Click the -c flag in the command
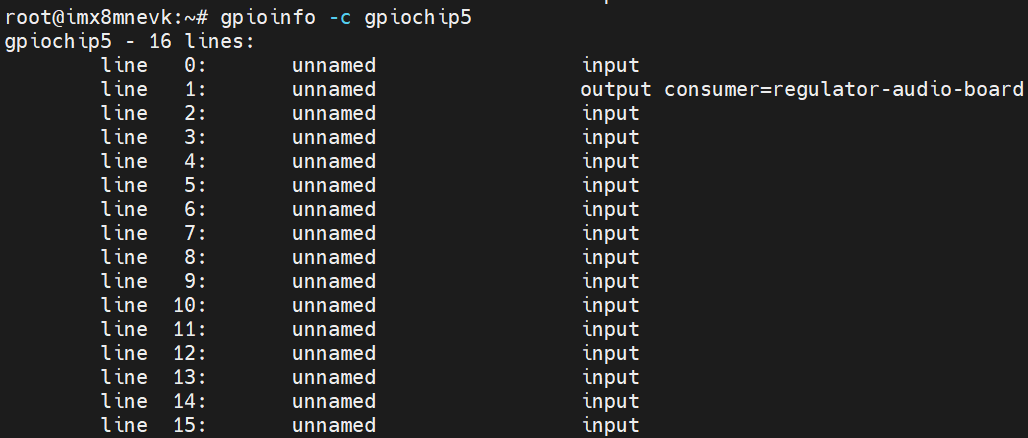 tap(340, 19)
